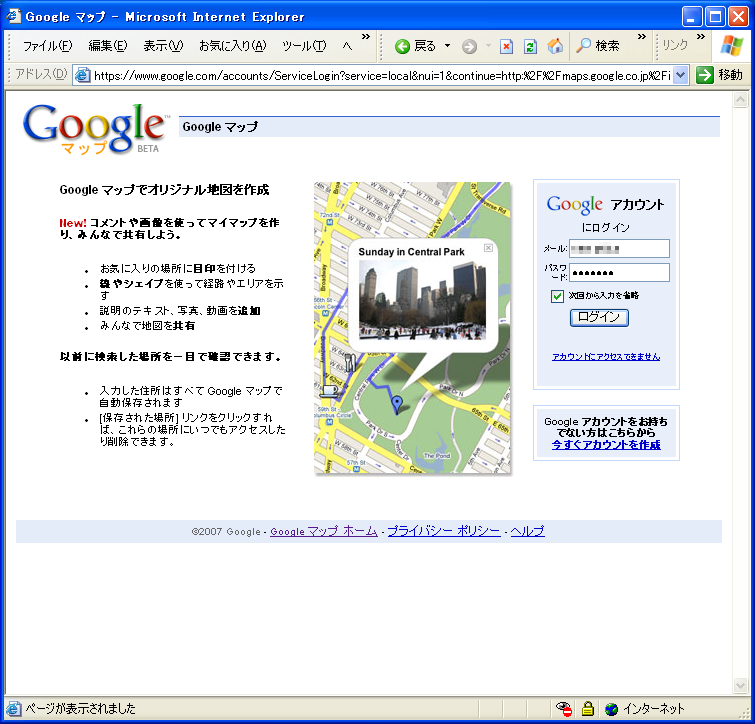Open the Forward button history dropdown arrow
The image size is (755, 724).
488,46
